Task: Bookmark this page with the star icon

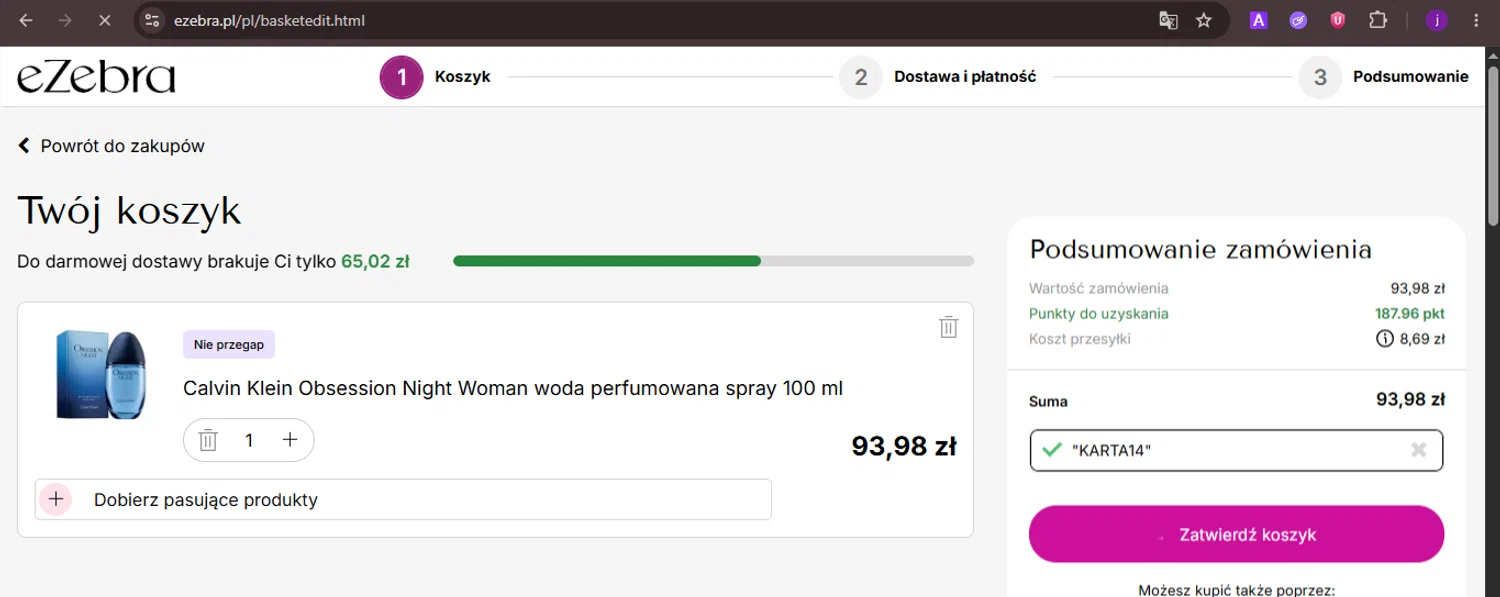Action: coord(1204,20)
